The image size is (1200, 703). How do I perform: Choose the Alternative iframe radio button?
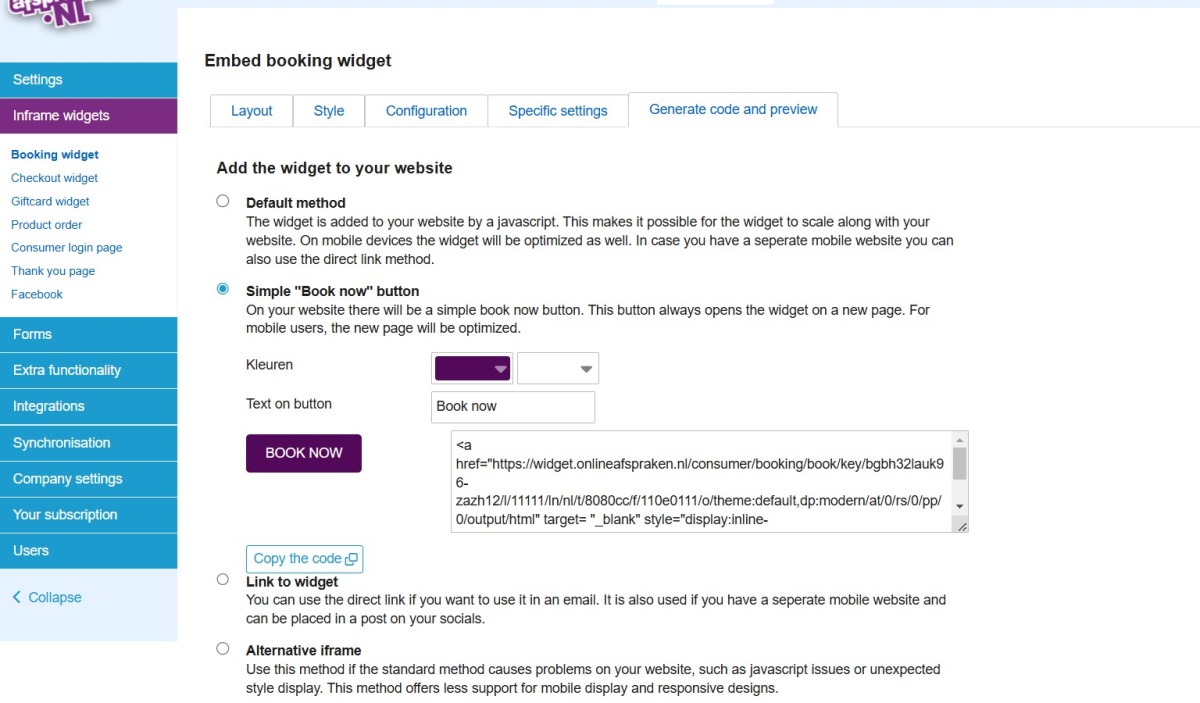click(x=223, y=648)
